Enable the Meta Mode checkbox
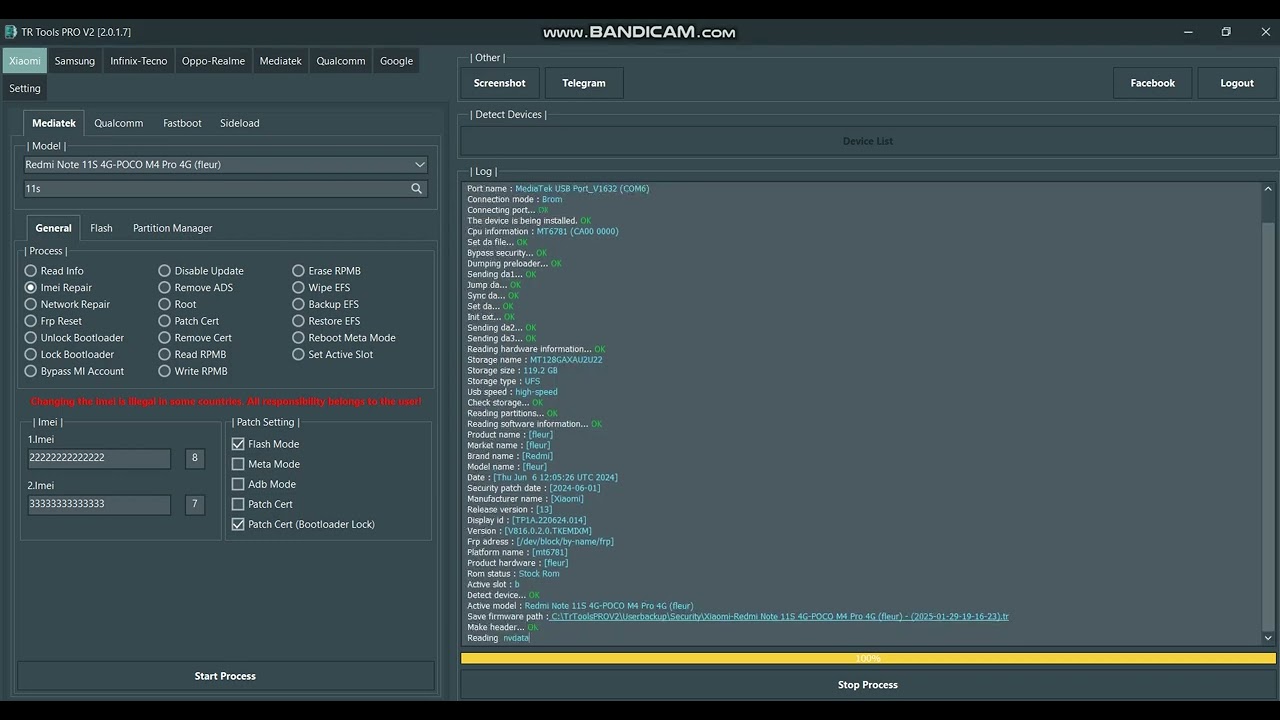Image resolution: width=1280 pixels, height=720 pixels. (x=238, y=464)
